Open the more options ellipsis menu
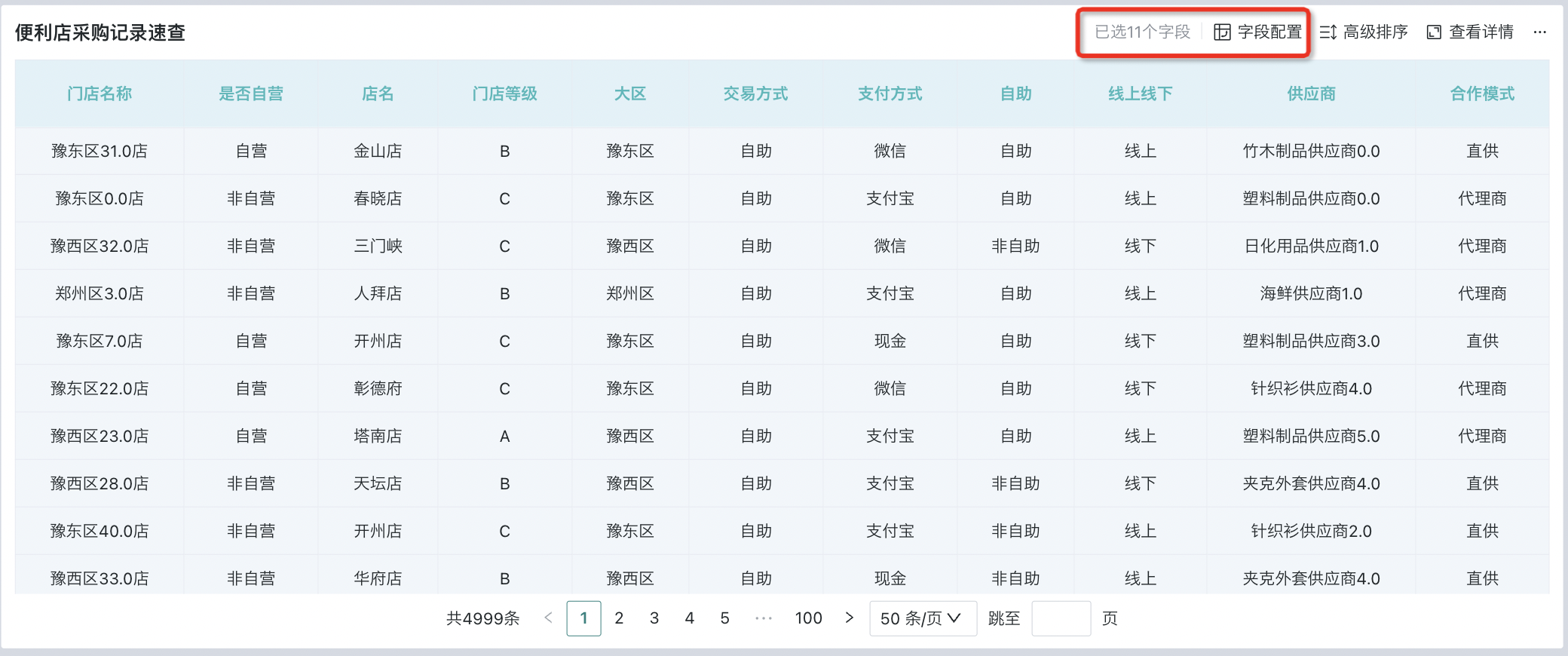Screen dimensions: 1568x656 tap(1540, 32)
